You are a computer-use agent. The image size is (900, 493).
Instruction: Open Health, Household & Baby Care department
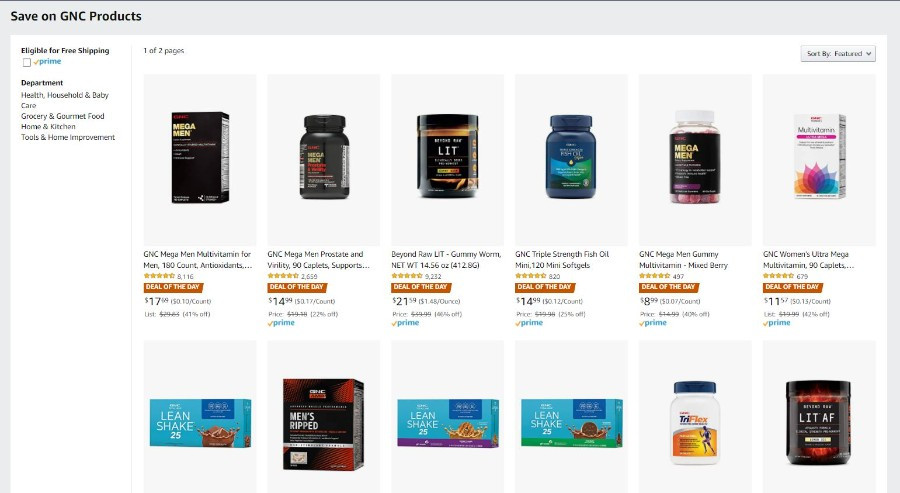pos(65,100)
